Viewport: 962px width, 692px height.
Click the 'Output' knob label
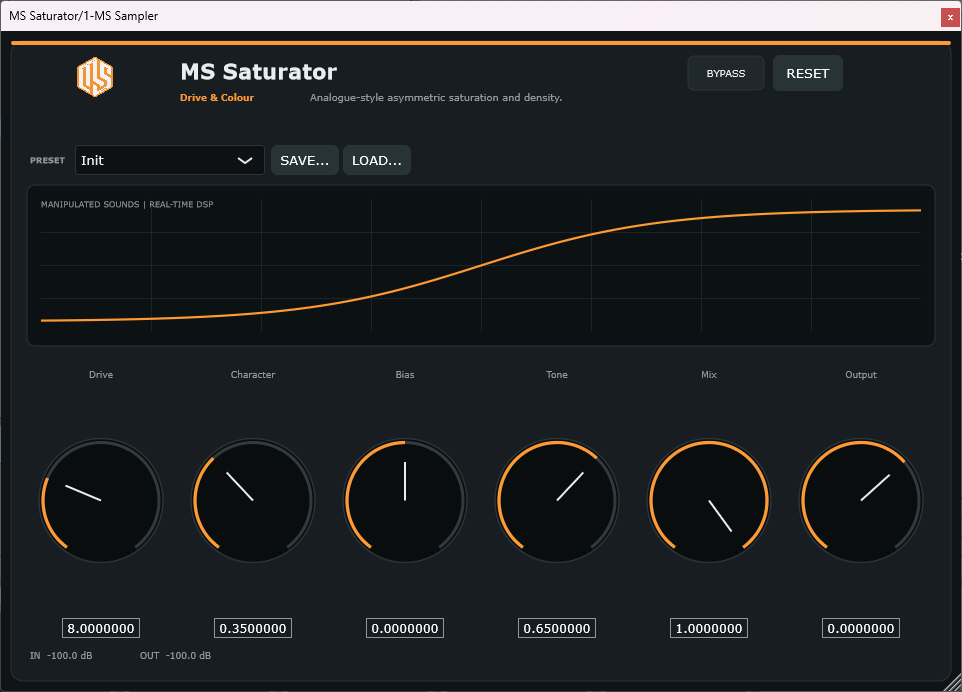coord(861,375)
